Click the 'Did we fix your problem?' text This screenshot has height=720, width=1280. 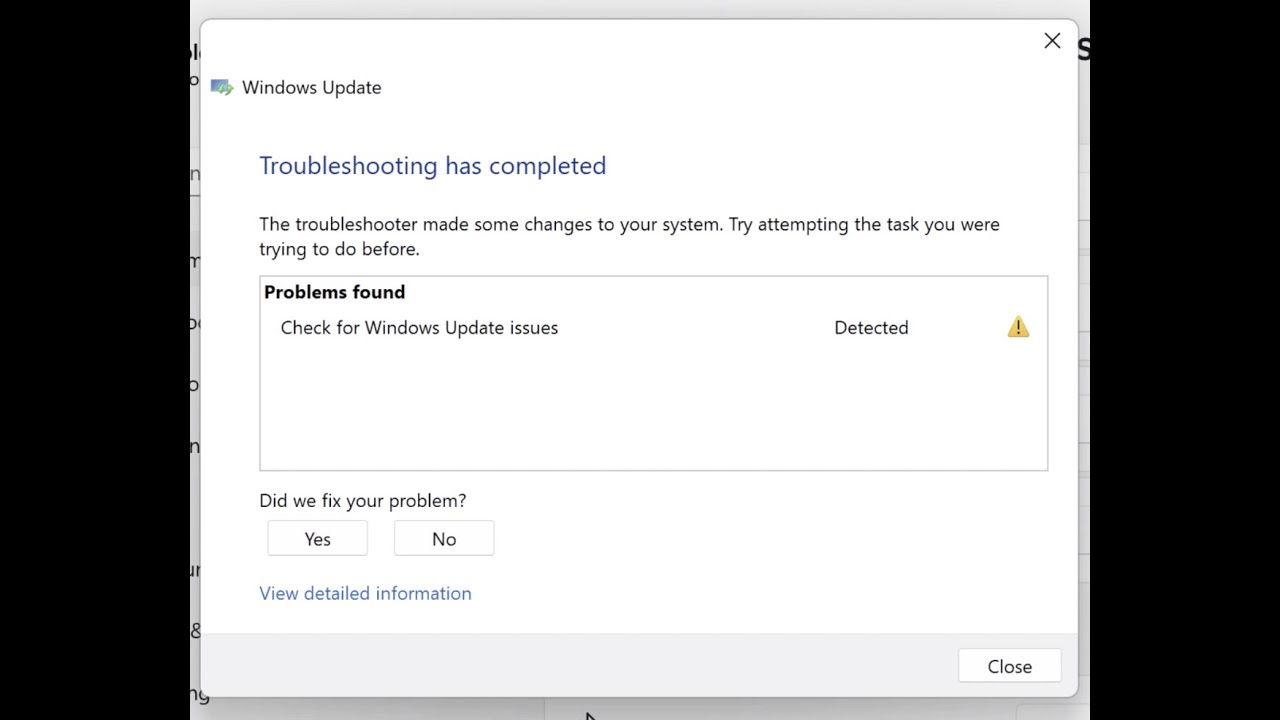[362, 501]
